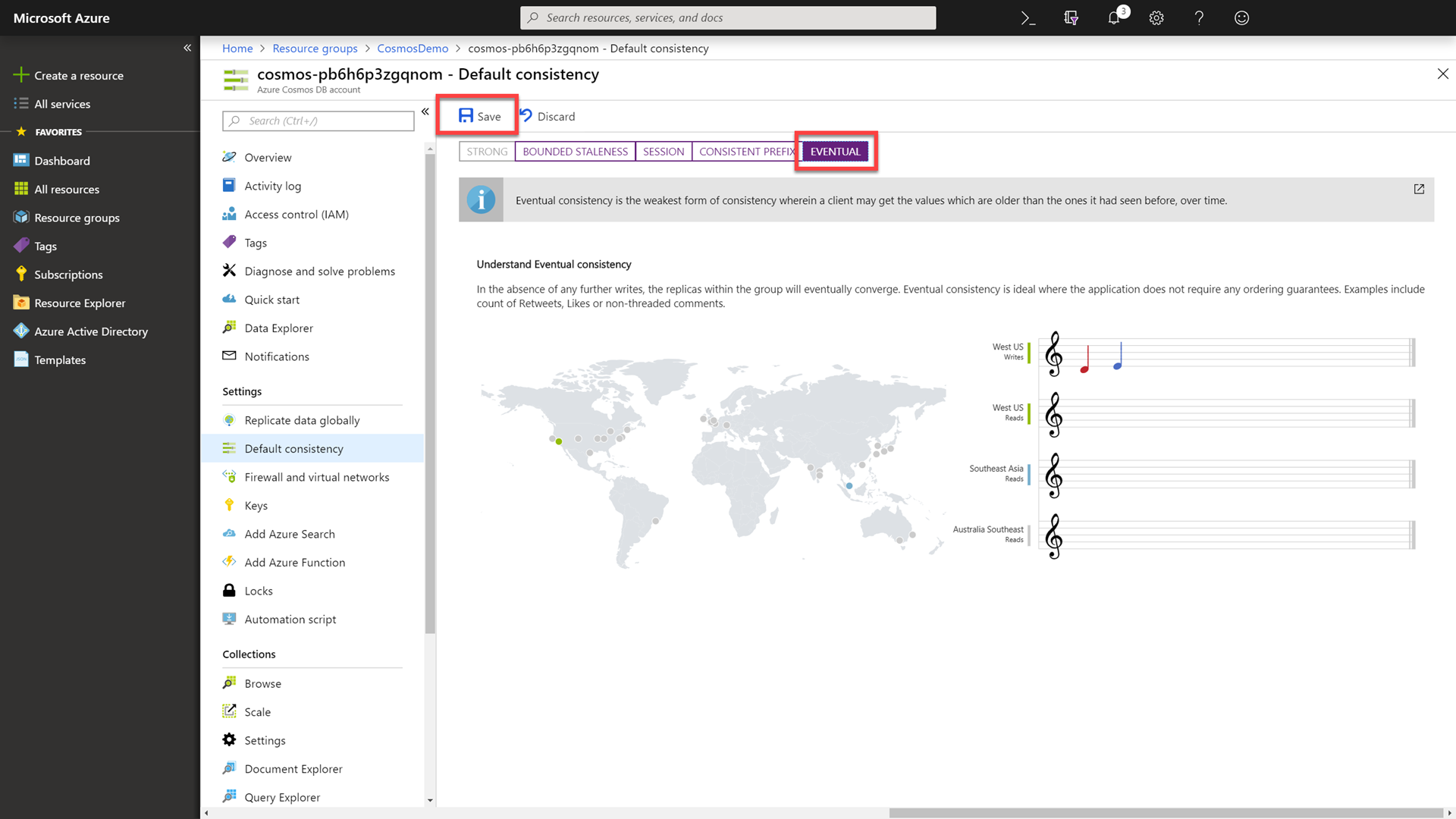Select STRONG consistency level tab

(x=487, y=151)
